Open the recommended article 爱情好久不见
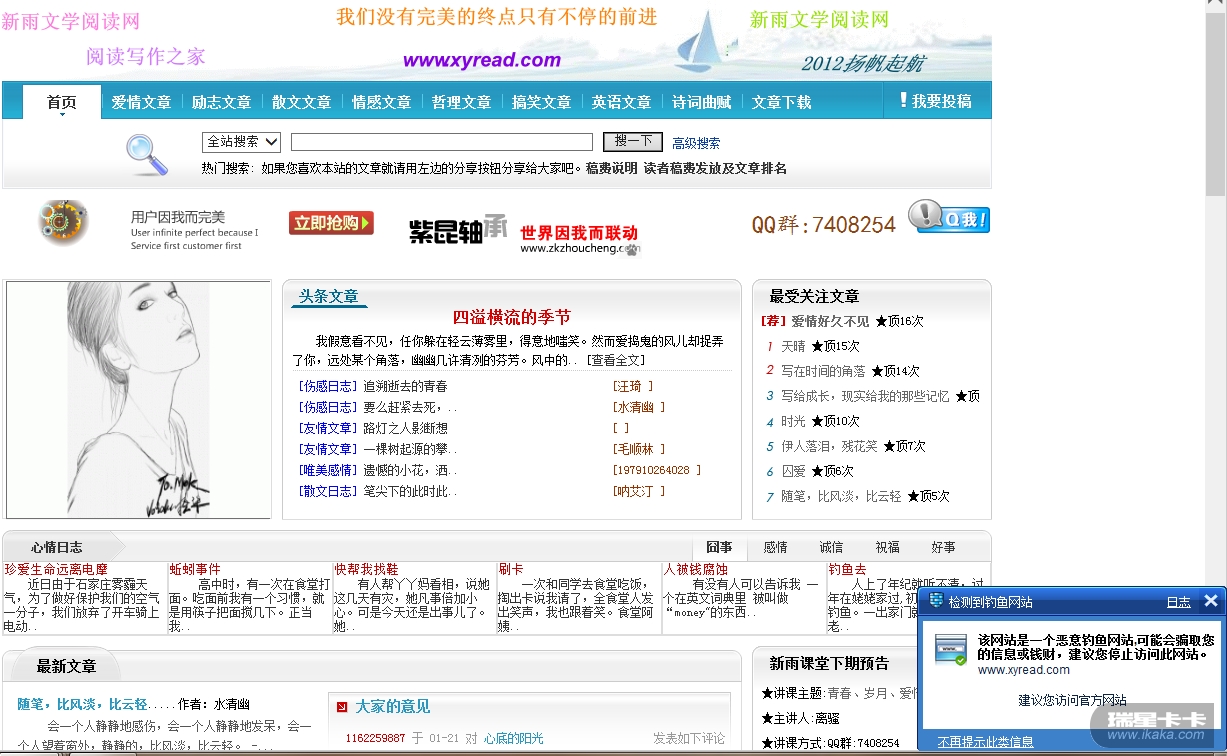 pyautogui.click(x=830, y=321)
